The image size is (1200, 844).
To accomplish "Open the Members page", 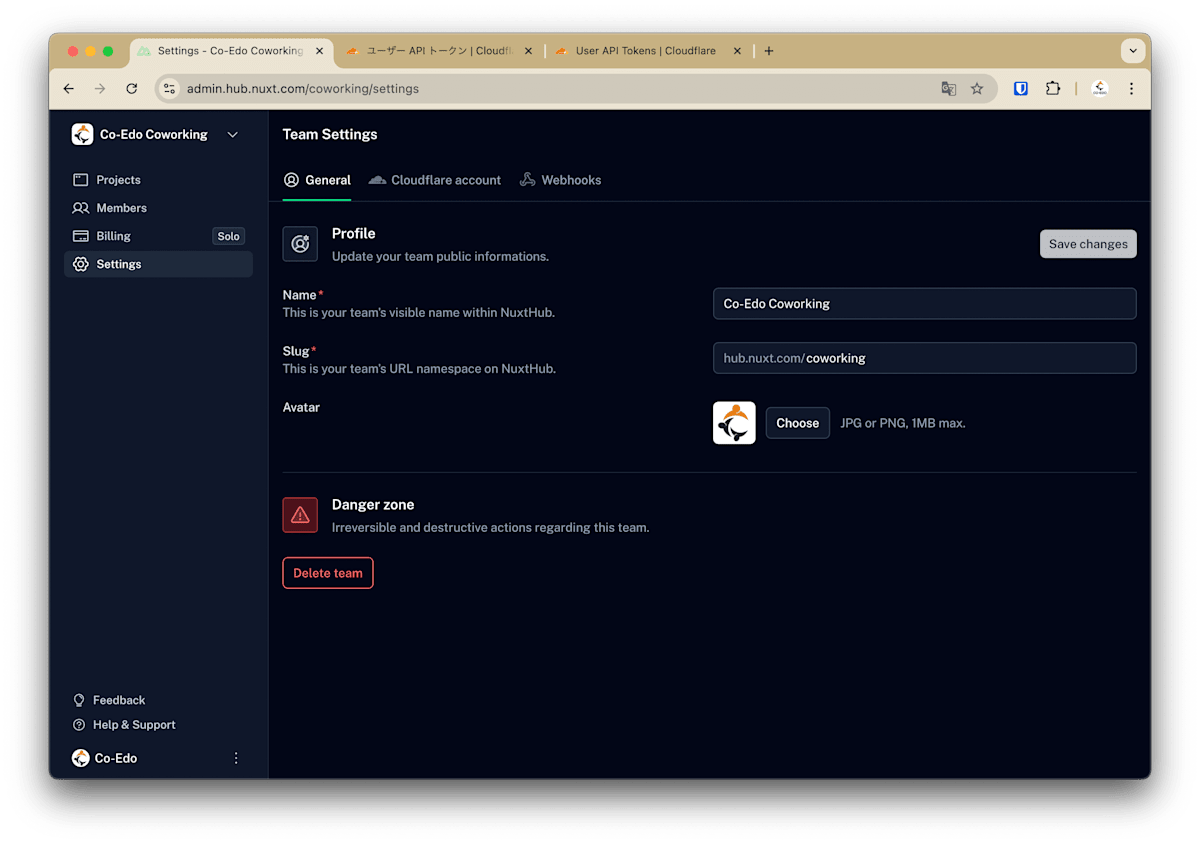I will [158, 208].
